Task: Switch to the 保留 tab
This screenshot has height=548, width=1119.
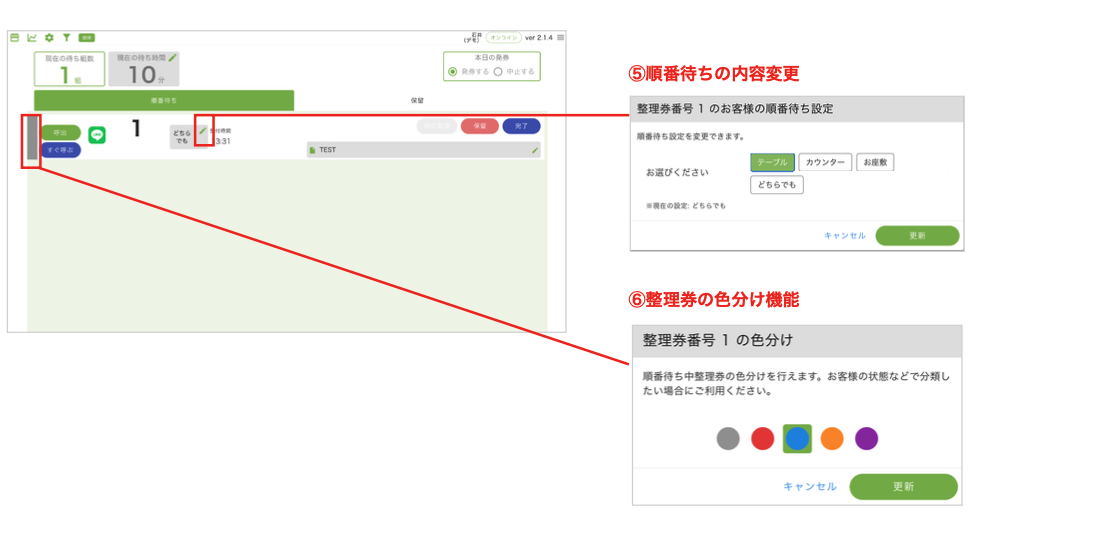Action: click(x=418, y=101)
